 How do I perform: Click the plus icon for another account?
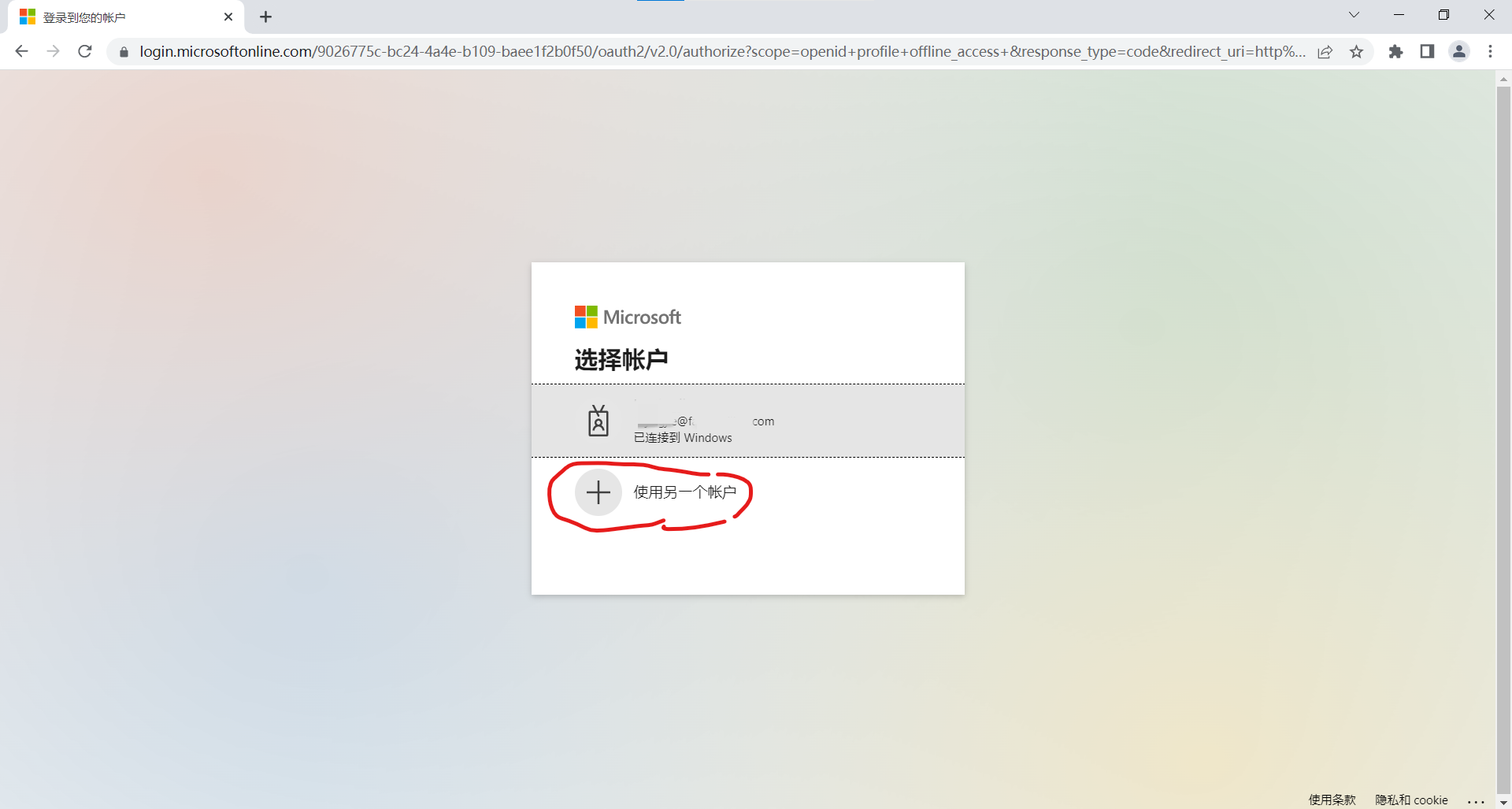tap(598, 492)
